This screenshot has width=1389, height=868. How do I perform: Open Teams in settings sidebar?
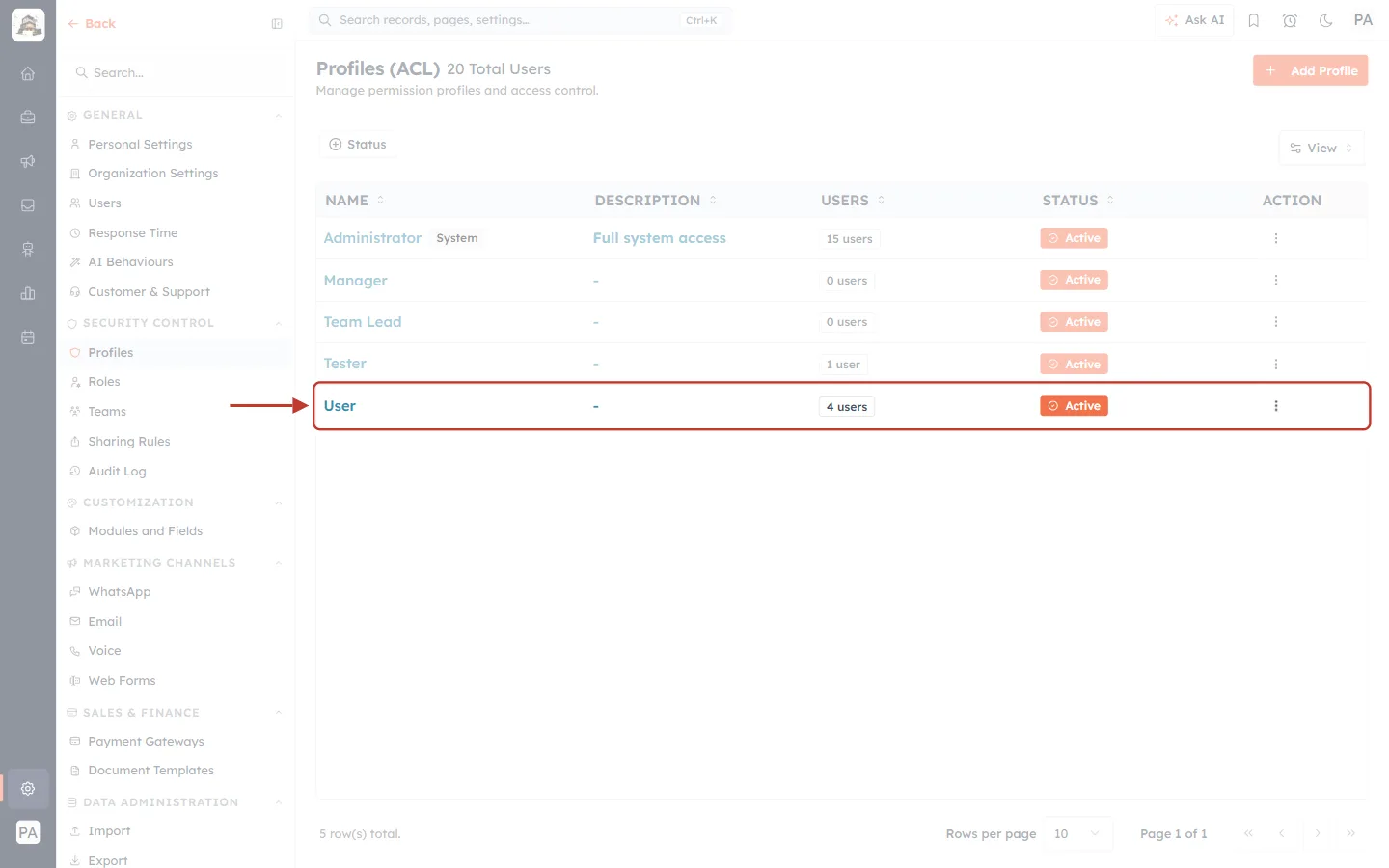point(107,412)
